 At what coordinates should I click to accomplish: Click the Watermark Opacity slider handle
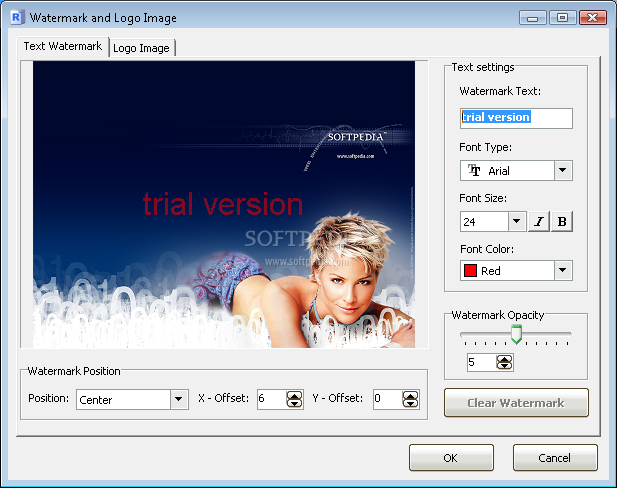tap(516, 334)
